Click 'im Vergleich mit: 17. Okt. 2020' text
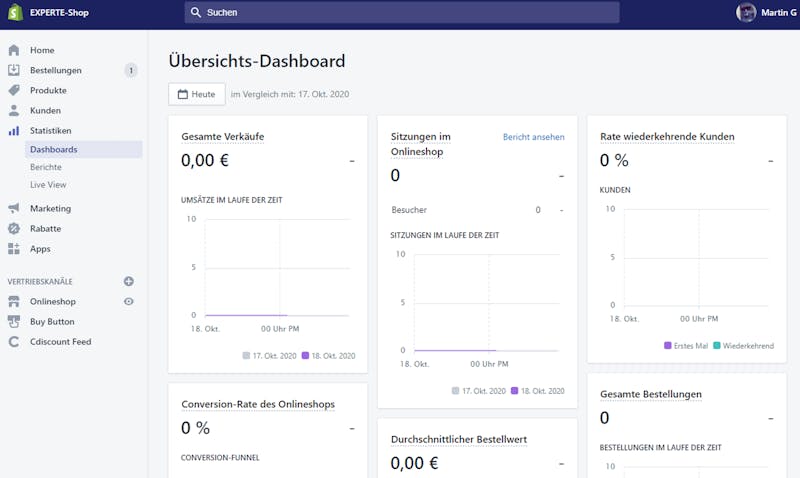 (290, 94)
